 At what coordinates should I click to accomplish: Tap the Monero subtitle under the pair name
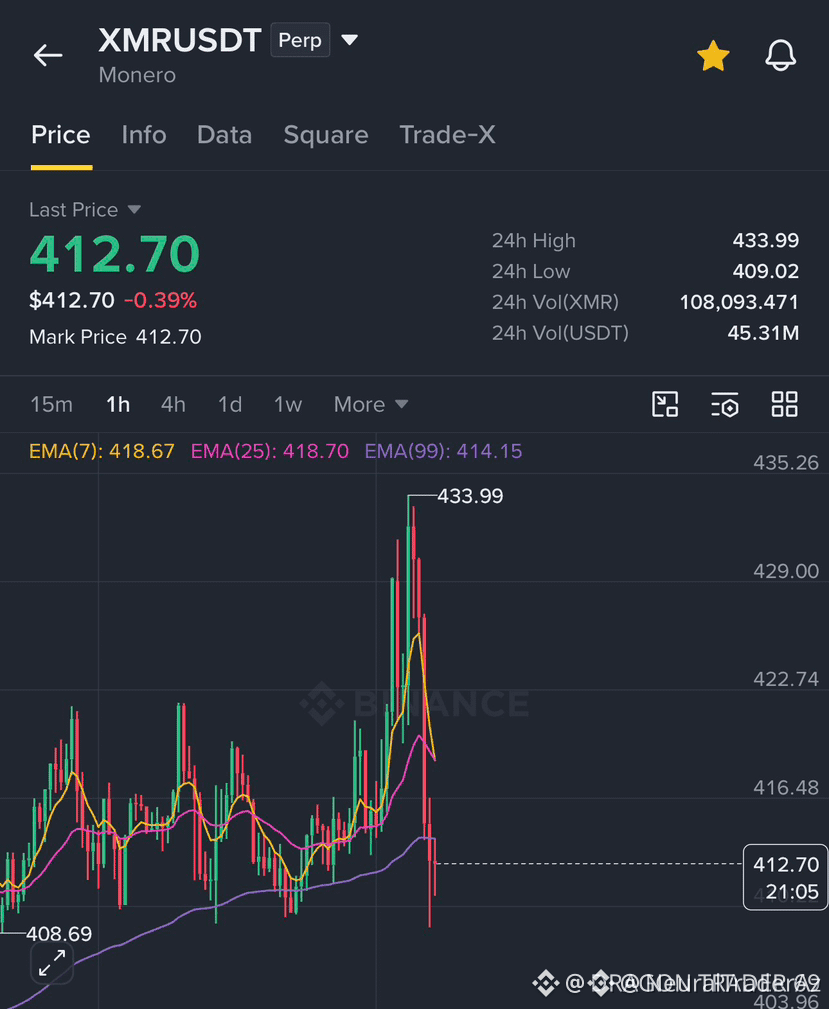[137, 75]
